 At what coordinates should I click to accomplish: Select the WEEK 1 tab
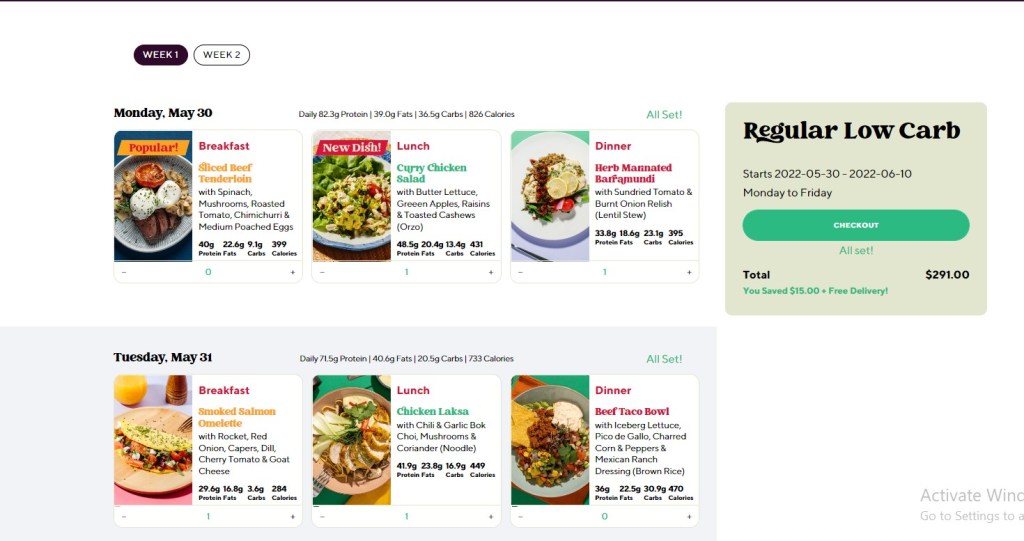[x=161, y=55]
